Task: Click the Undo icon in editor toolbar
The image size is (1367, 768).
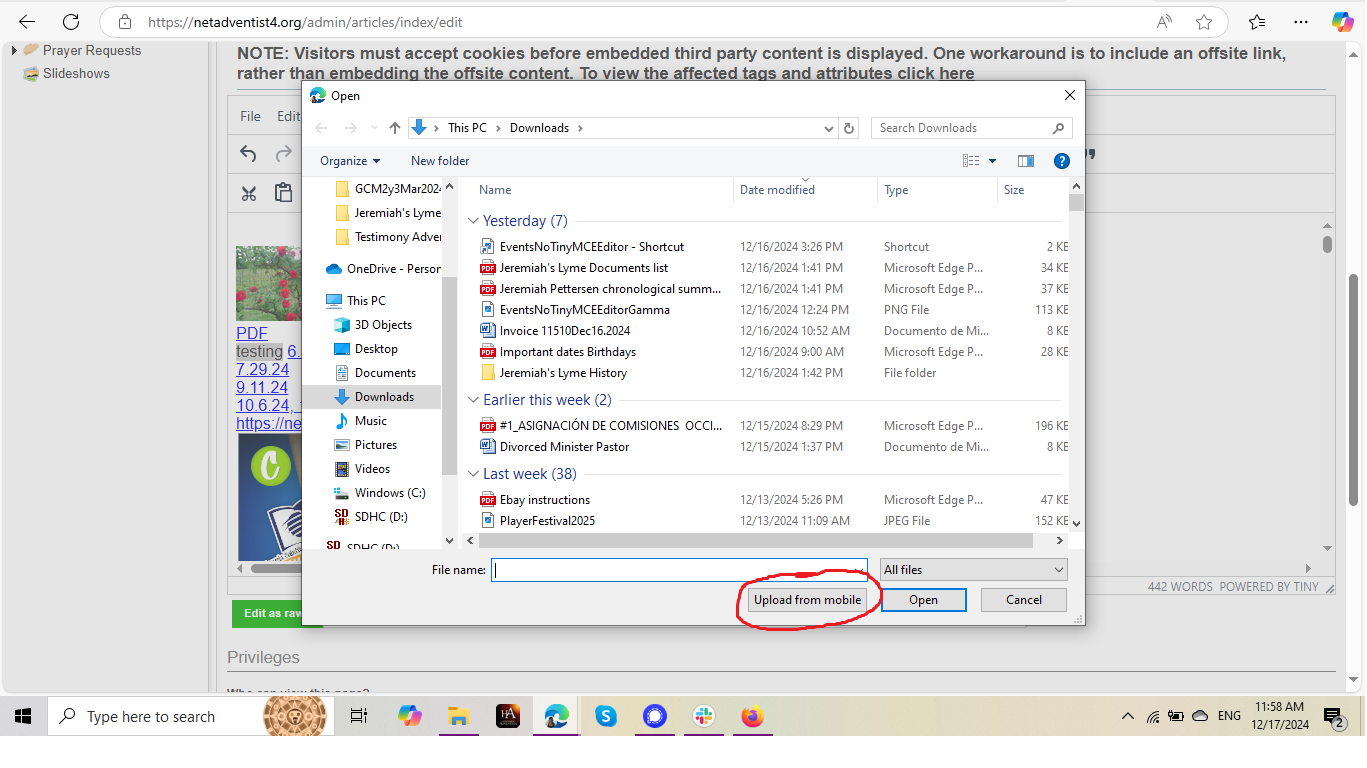Action: (x=249, y=154)
